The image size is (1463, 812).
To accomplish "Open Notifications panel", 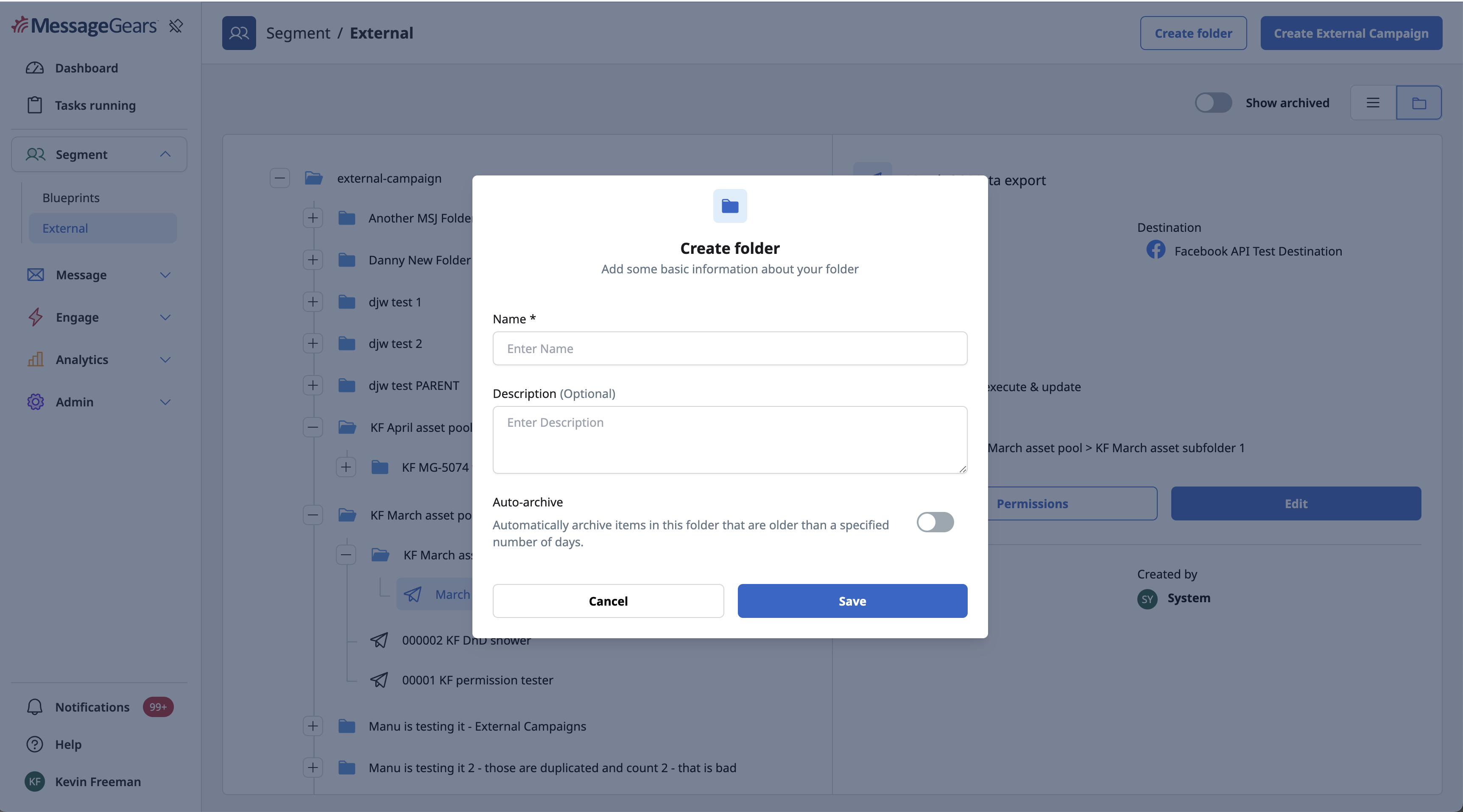I will 92,707.
